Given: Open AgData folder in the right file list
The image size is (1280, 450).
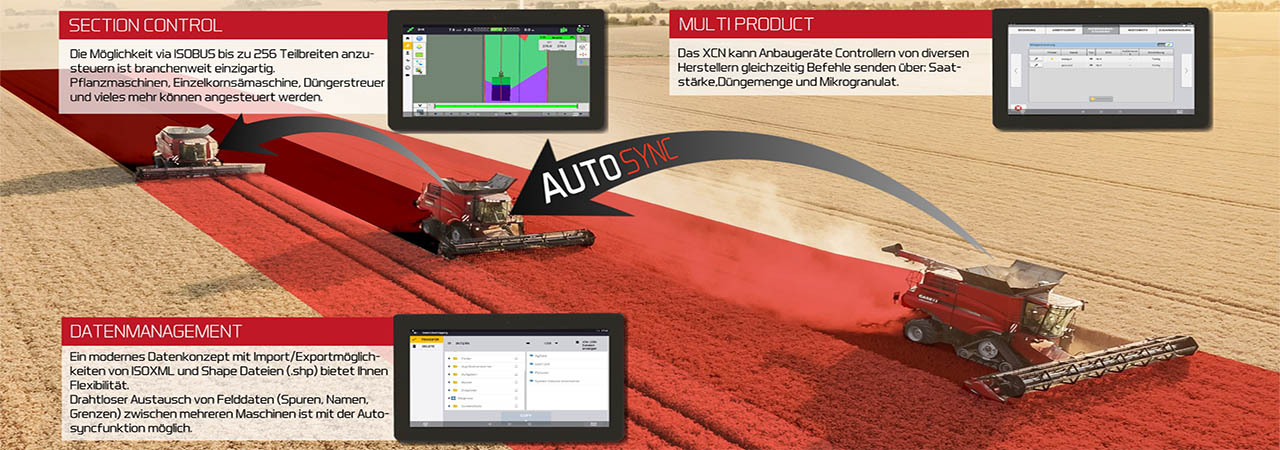Looking at the screenshot, I should (540, 356).
